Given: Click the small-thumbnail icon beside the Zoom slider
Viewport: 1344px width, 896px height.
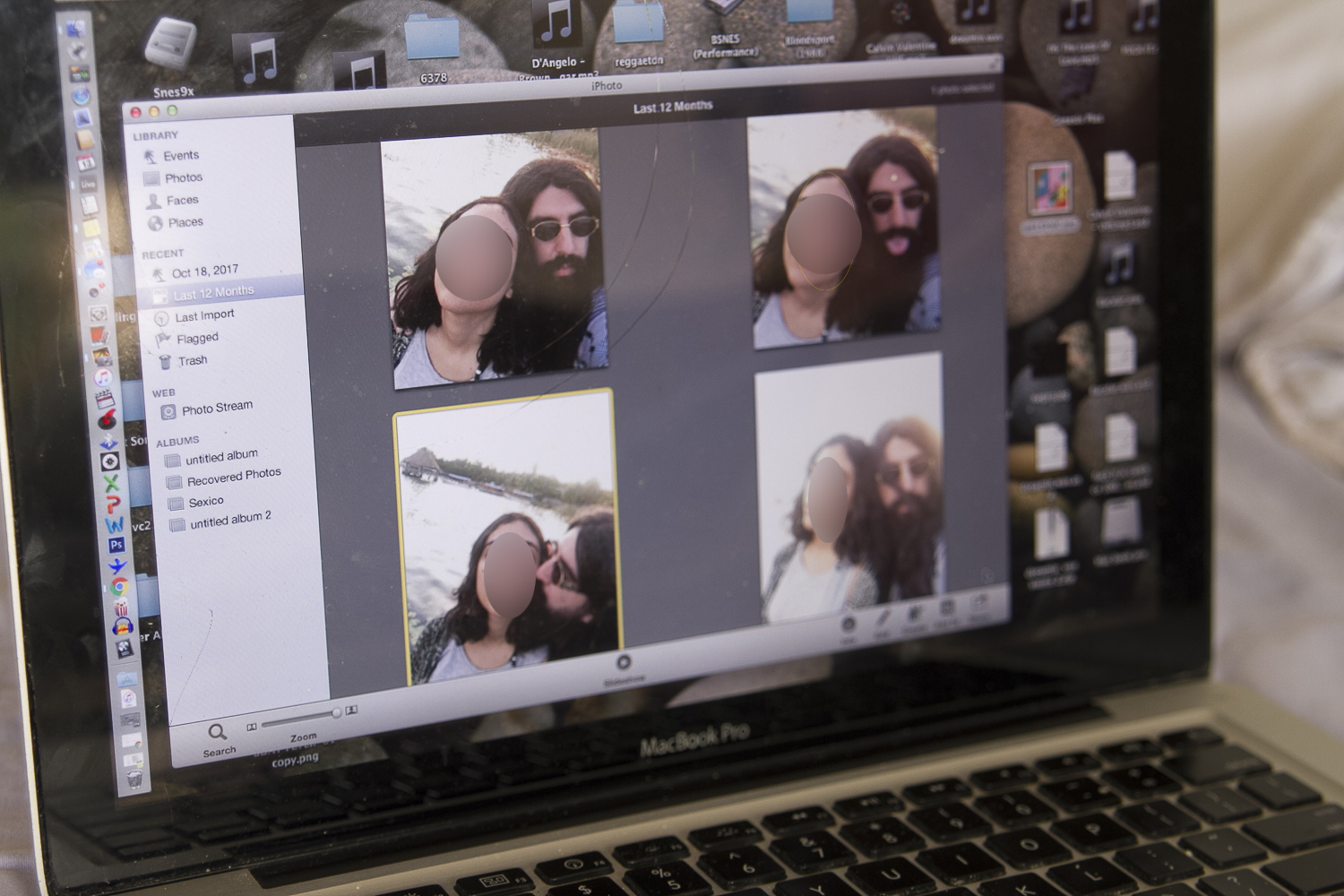Looking at the screenshot, I should pyautogui.click(x=252, y=726).
